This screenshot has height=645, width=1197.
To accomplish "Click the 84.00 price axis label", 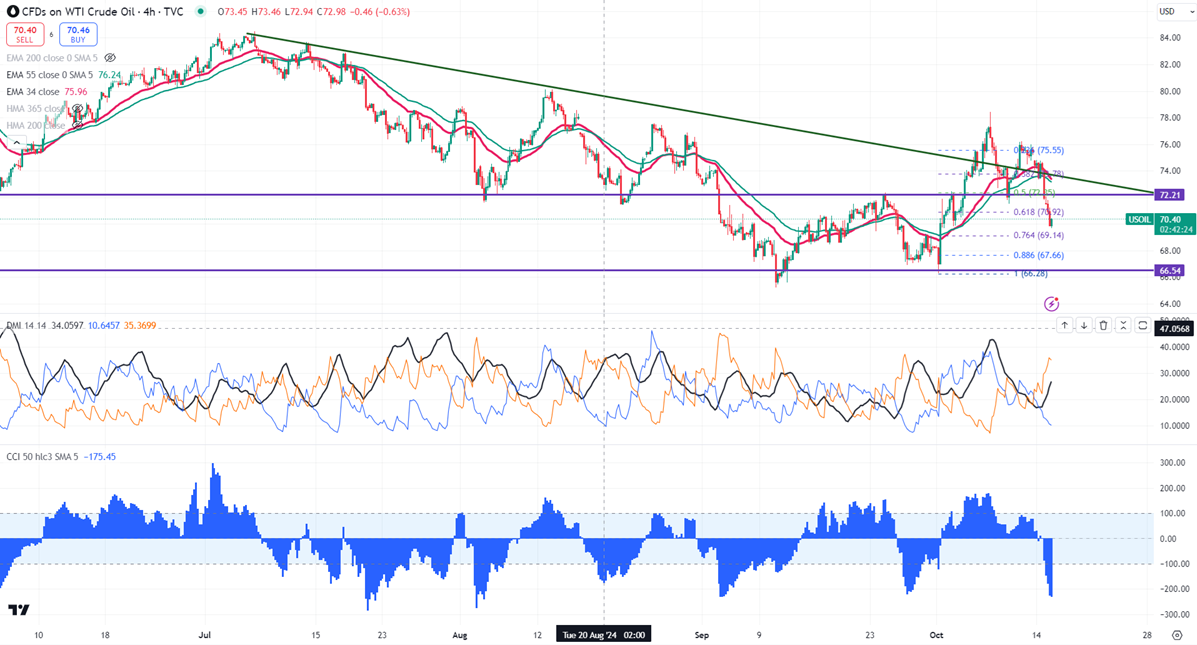I will coord(1170,38).
